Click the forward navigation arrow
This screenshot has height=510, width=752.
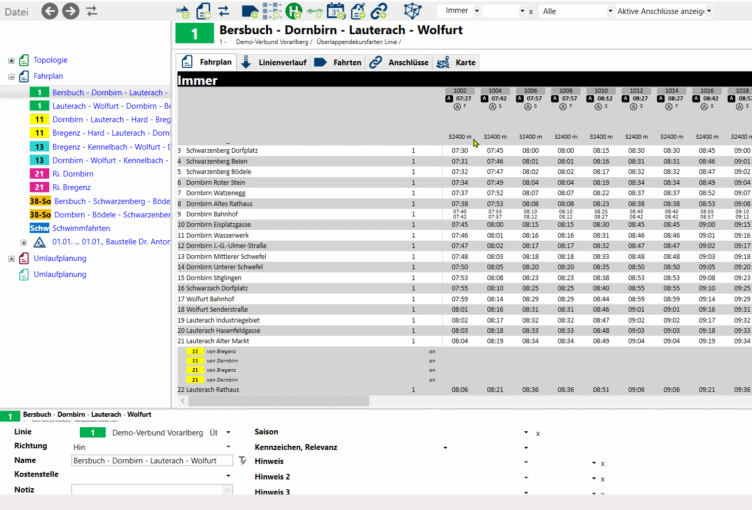point(70,11)
